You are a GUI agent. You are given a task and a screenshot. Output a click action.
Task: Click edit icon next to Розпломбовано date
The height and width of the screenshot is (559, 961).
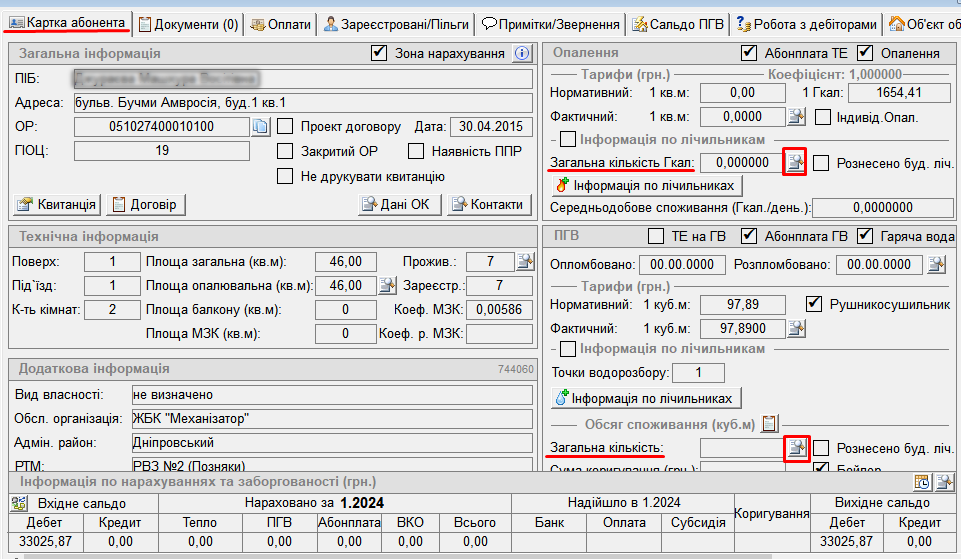coord(936,265)
